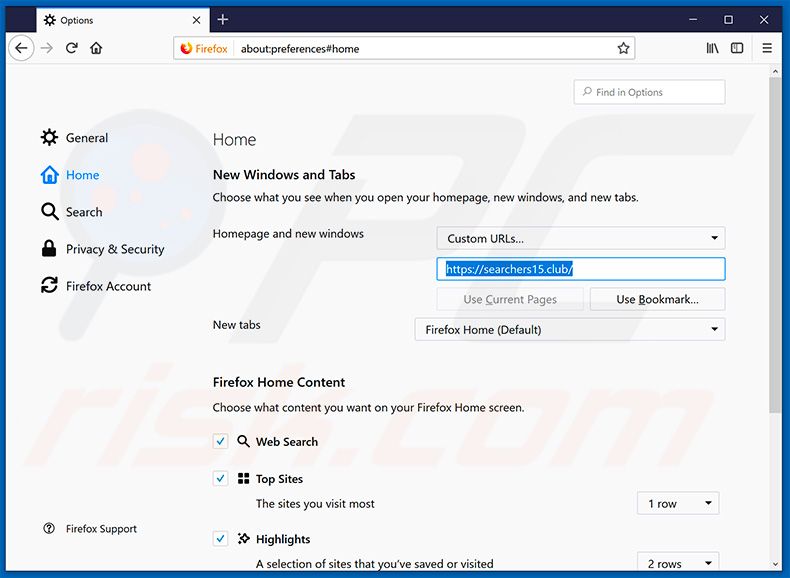Go back with the back arrow button
The height and width of the screenshot is (578, 790).
click(x=21, y=48)
